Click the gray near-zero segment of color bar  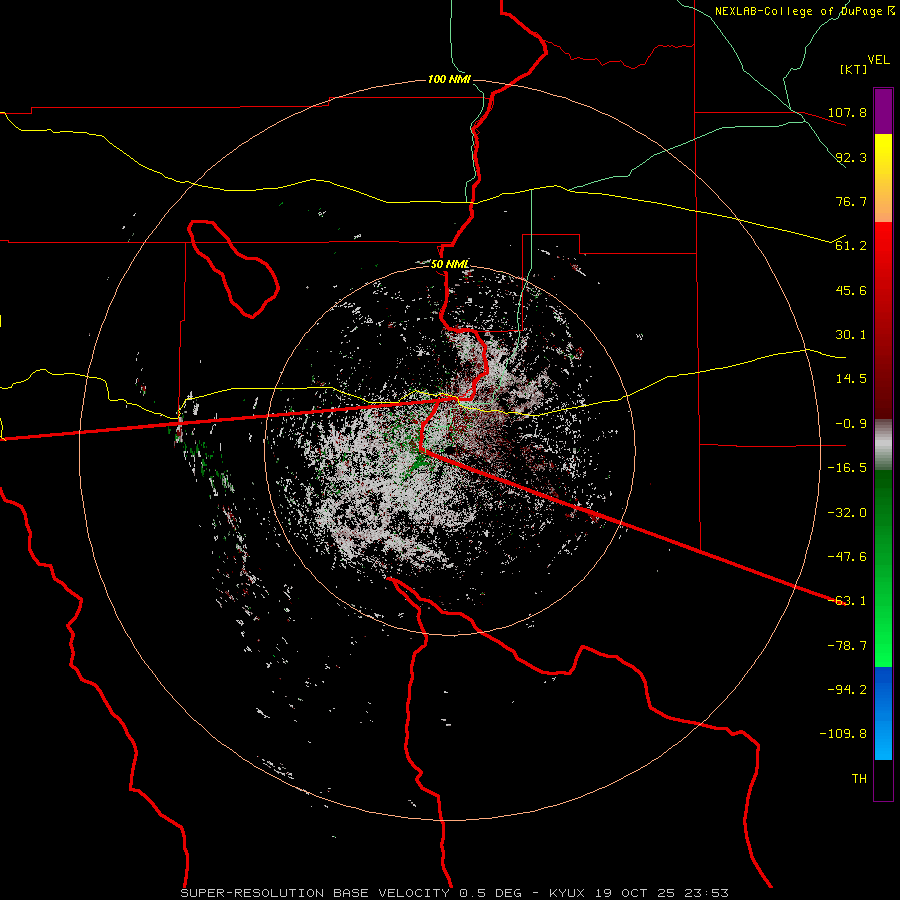[883, 445]
